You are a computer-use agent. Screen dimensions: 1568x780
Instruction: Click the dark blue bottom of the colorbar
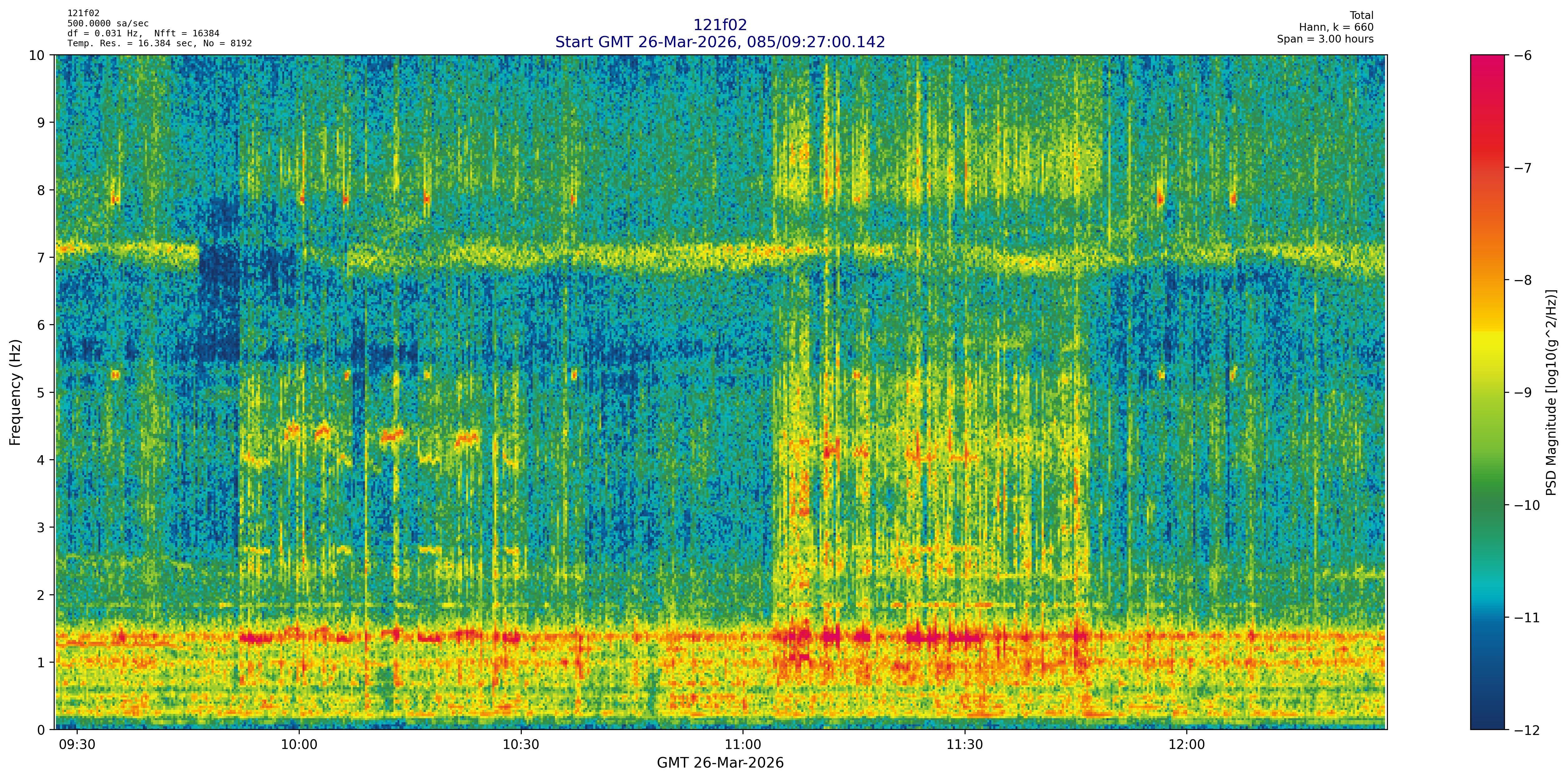point(1487,721)
